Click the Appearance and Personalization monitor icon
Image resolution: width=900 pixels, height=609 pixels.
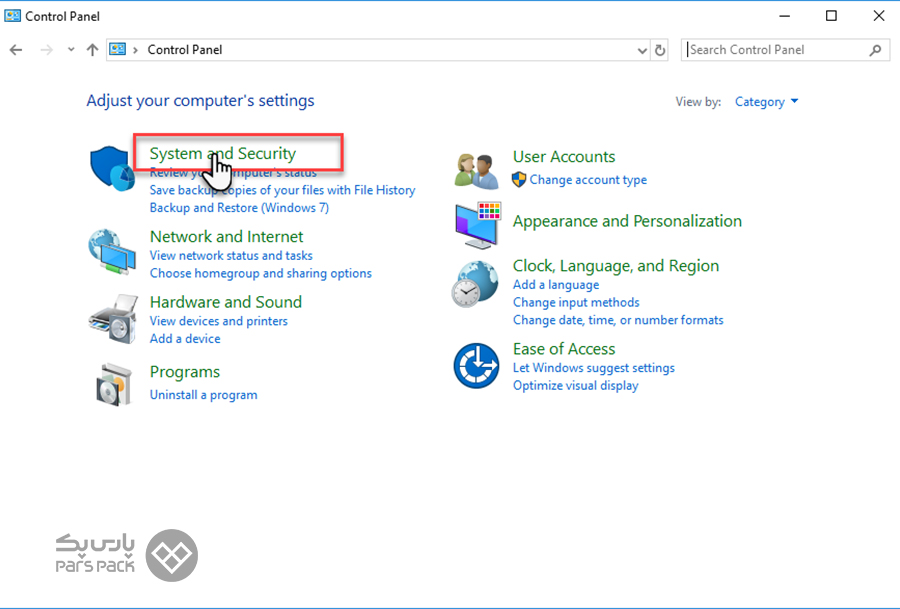(x=478, y=225)
